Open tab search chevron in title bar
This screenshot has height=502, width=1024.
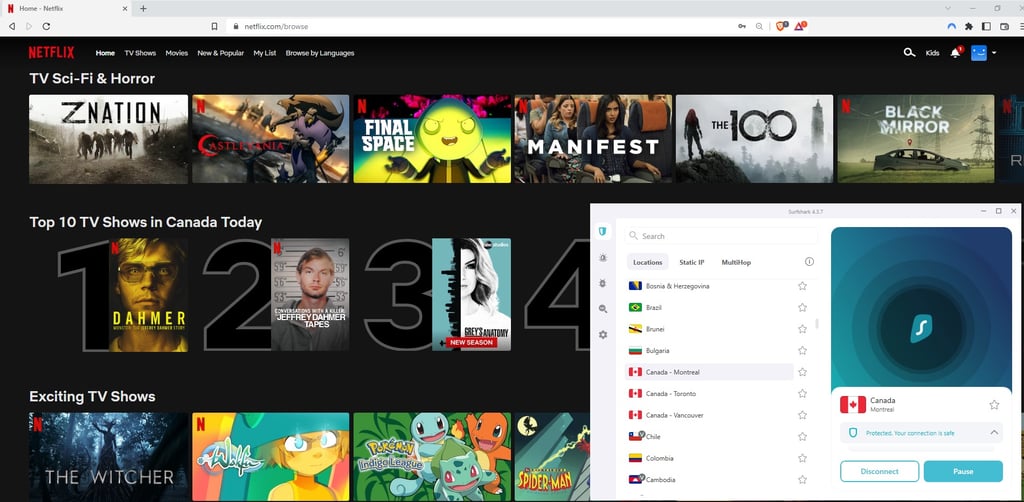click(948, 8)
